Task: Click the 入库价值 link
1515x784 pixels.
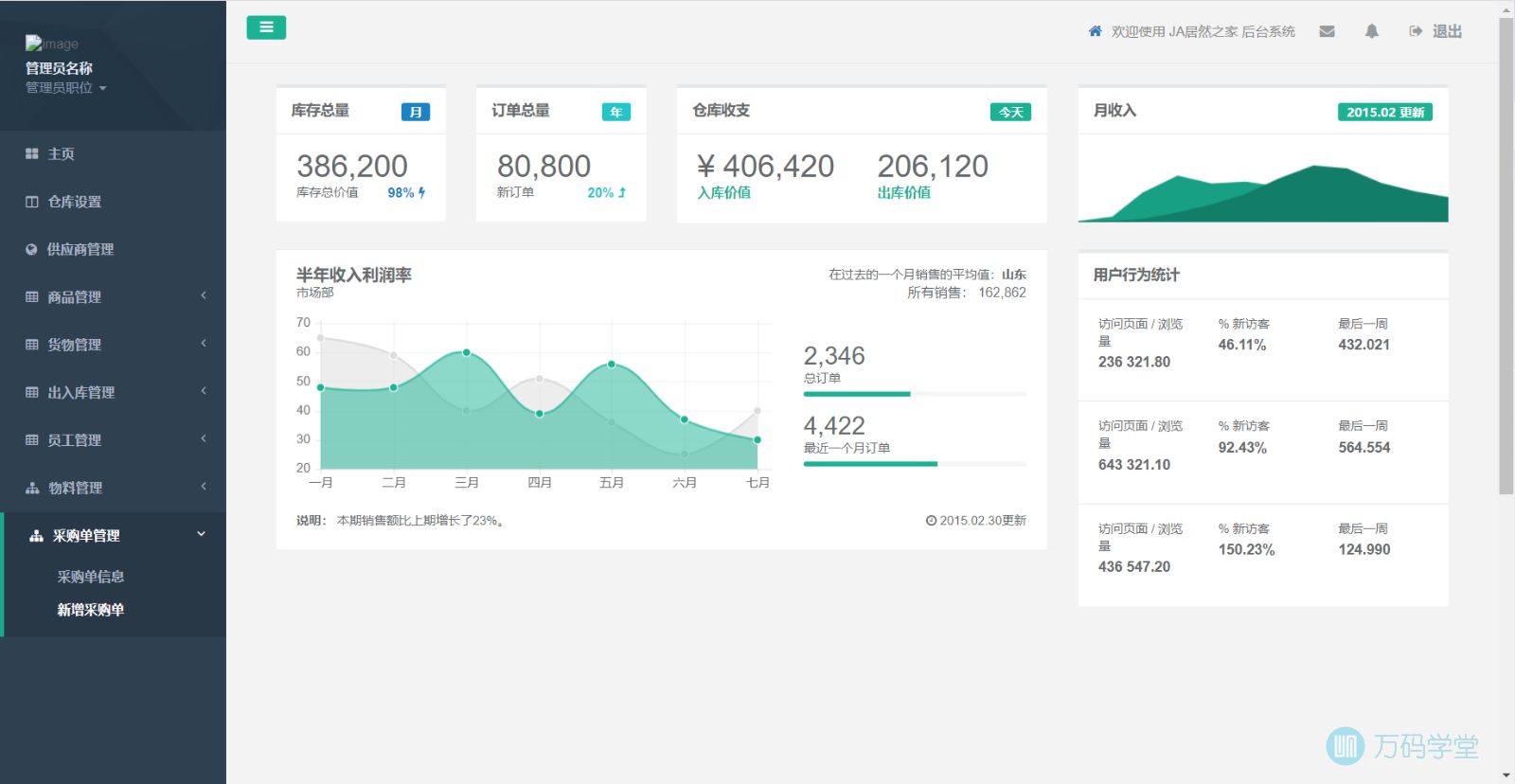Action: click(x=724, y=192)
